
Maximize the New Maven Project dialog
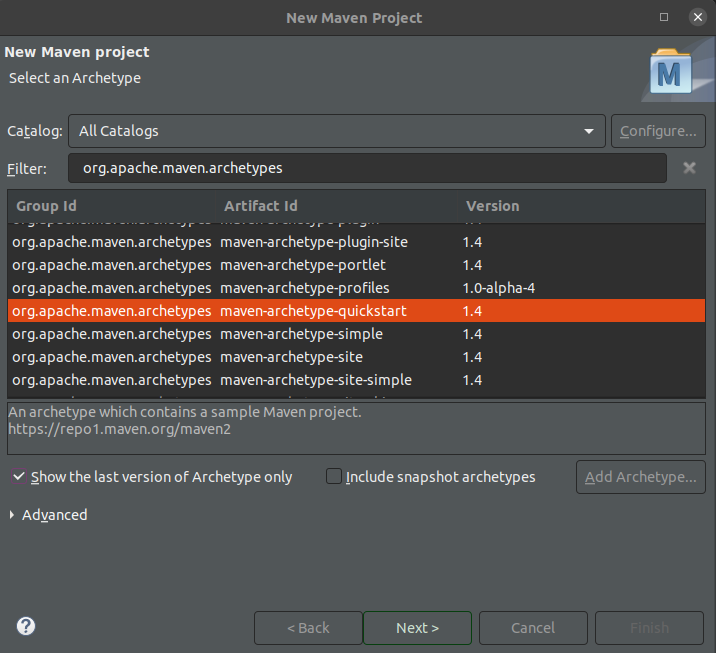[664, 17]
